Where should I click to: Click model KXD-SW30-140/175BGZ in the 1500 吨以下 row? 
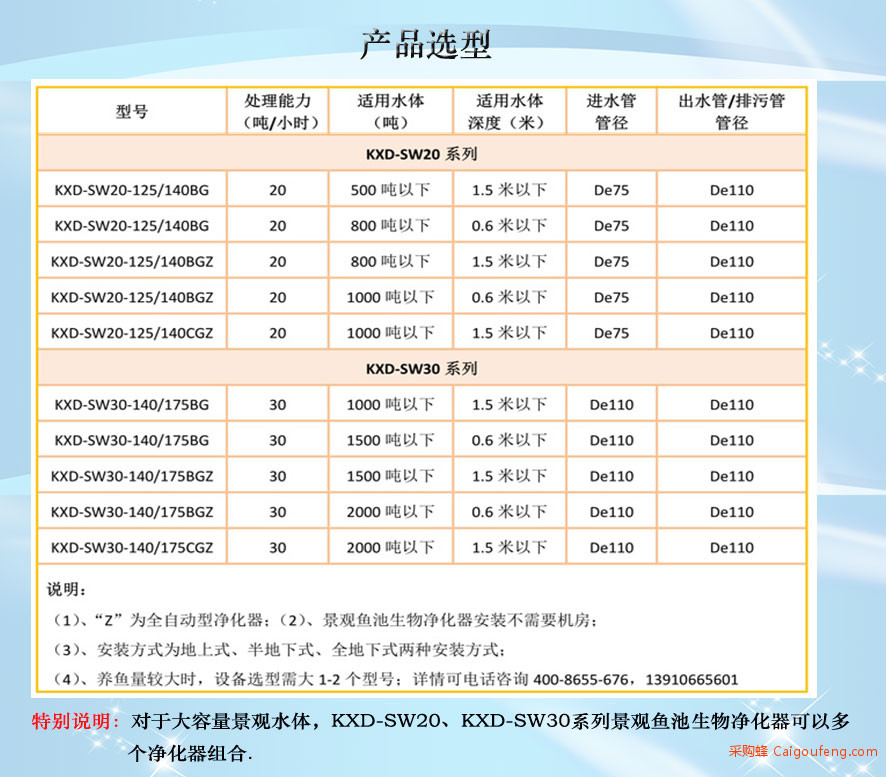pyautogui.click(x=132, y=476)
